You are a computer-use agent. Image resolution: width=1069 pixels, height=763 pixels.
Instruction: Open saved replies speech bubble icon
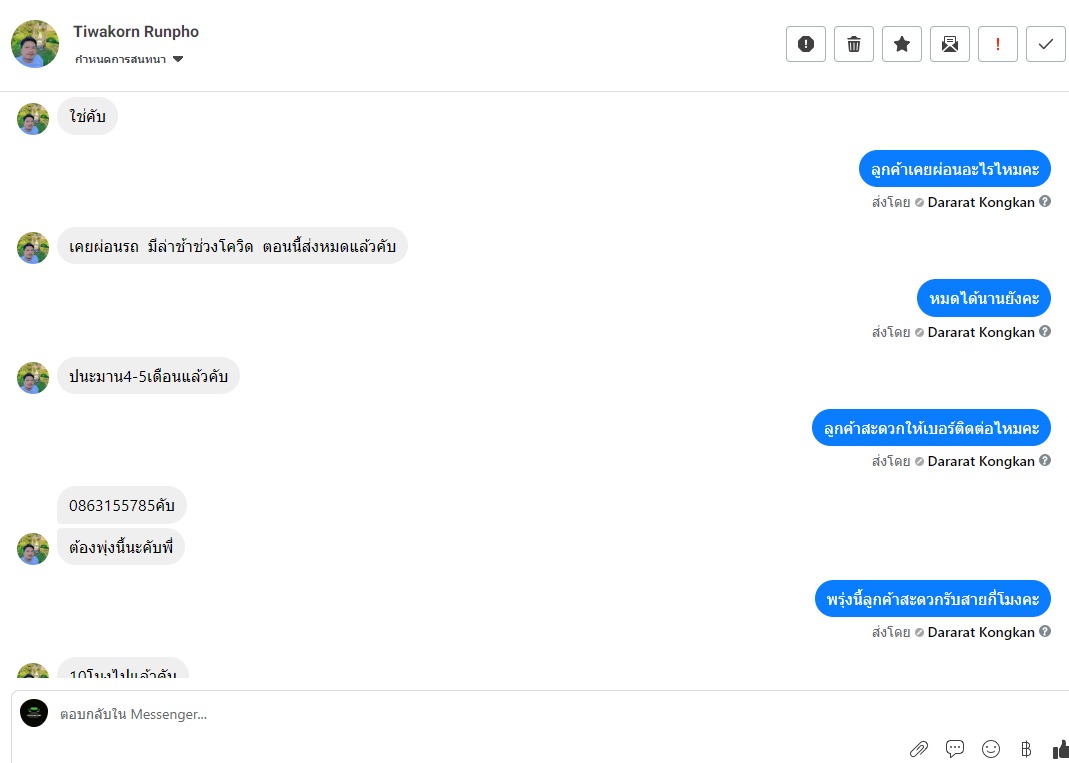tap(955, 749)
